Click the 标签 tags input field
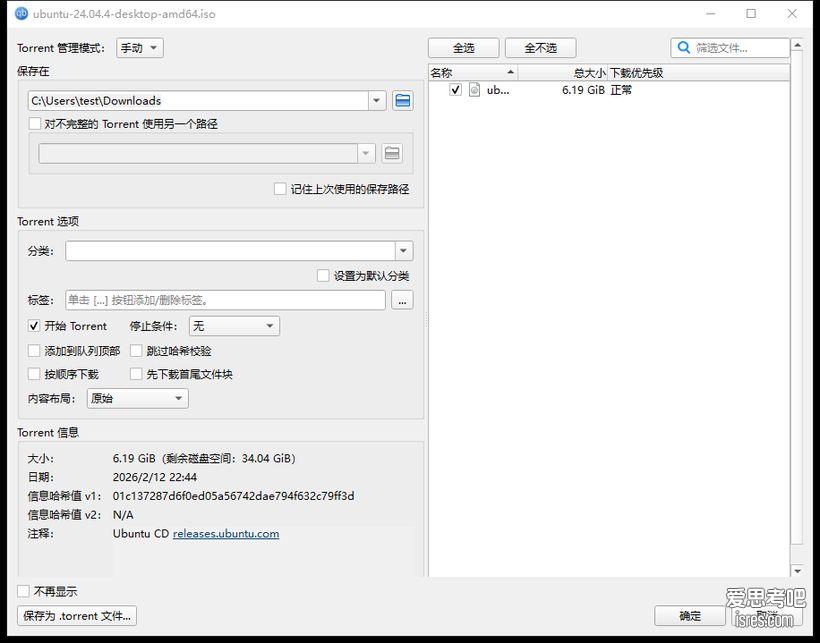Image resolution: width=820 pixels, height=643 pixels. [225, 300]
